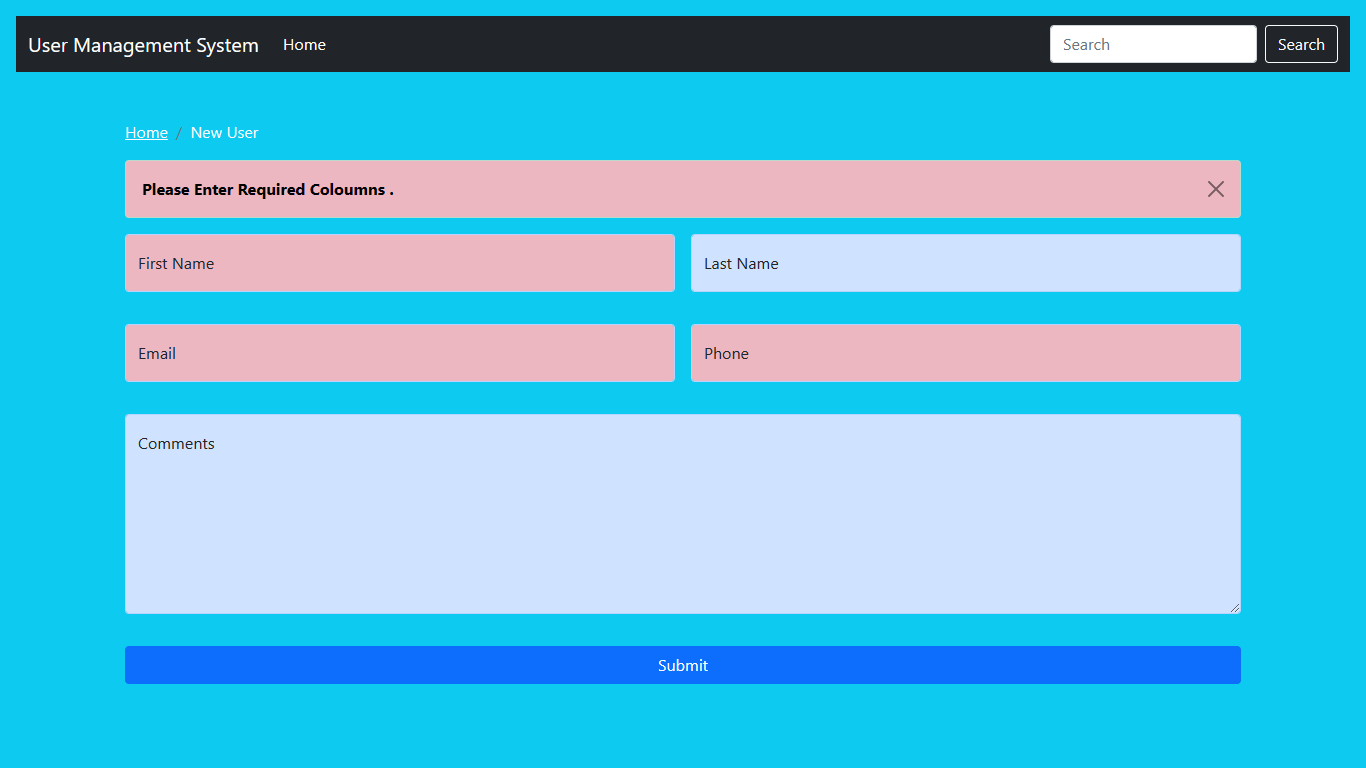This screenshot has height=768, width=1366.
Task: Open the User Management System brand link
Action: pos(143,45)
